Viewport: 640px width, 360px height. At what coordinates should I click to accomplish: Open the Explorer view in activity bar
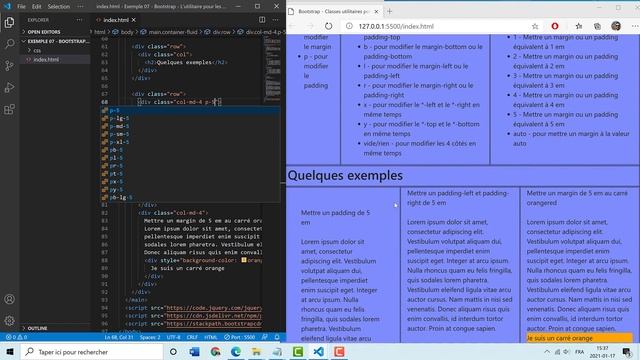(9, 22)
